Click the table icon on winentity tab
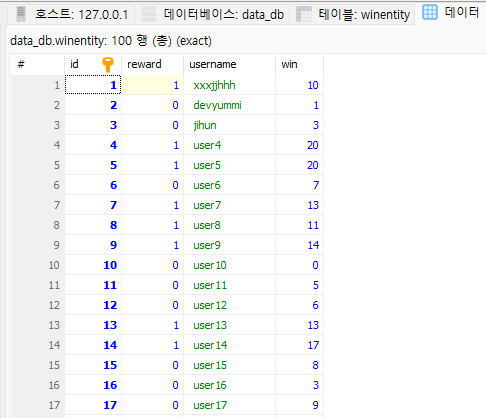The height and width of the screenshot is (418, 486). pos(304,14)
